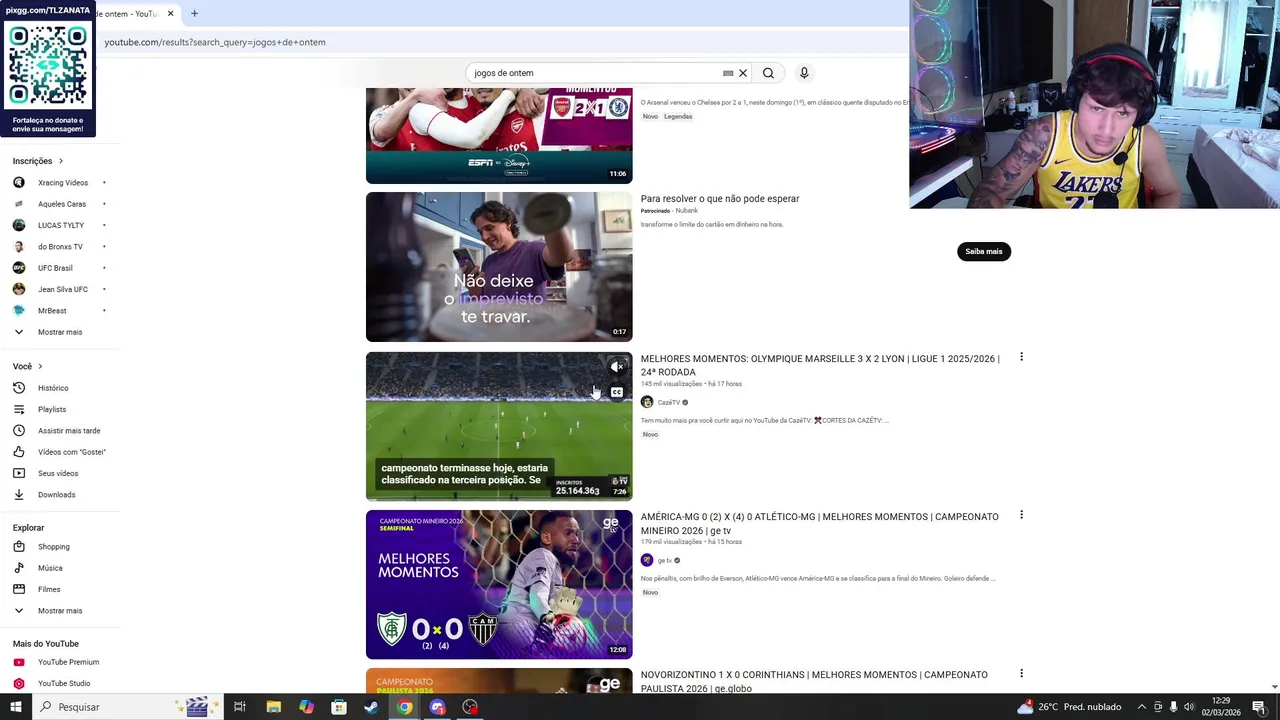Close the current YouTube tab

coord(170,14)
